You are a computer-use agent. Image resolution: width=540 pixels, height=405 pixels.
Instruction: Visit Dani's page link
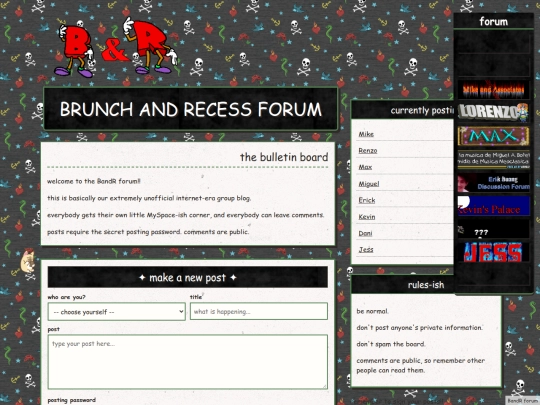click(365, 233)
